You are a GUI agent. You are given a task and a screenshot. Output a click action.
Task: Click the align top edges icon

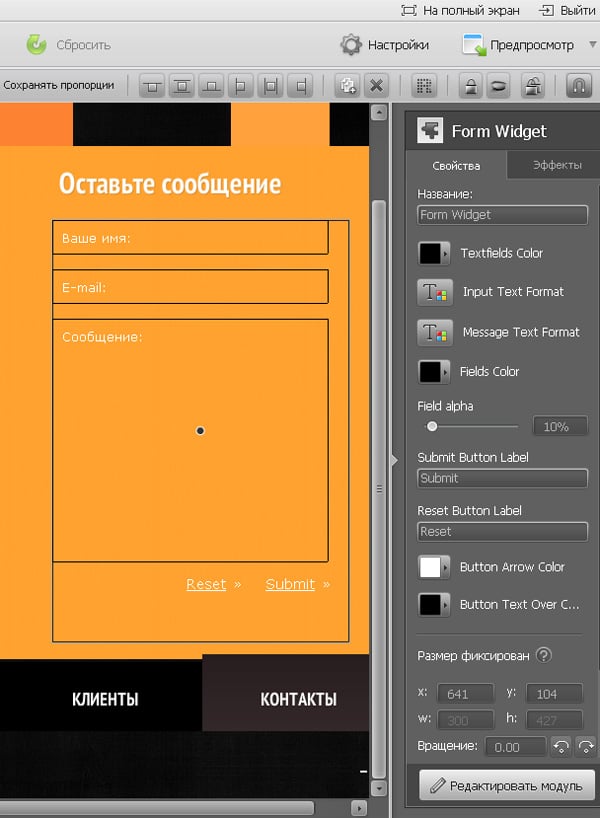152,85
